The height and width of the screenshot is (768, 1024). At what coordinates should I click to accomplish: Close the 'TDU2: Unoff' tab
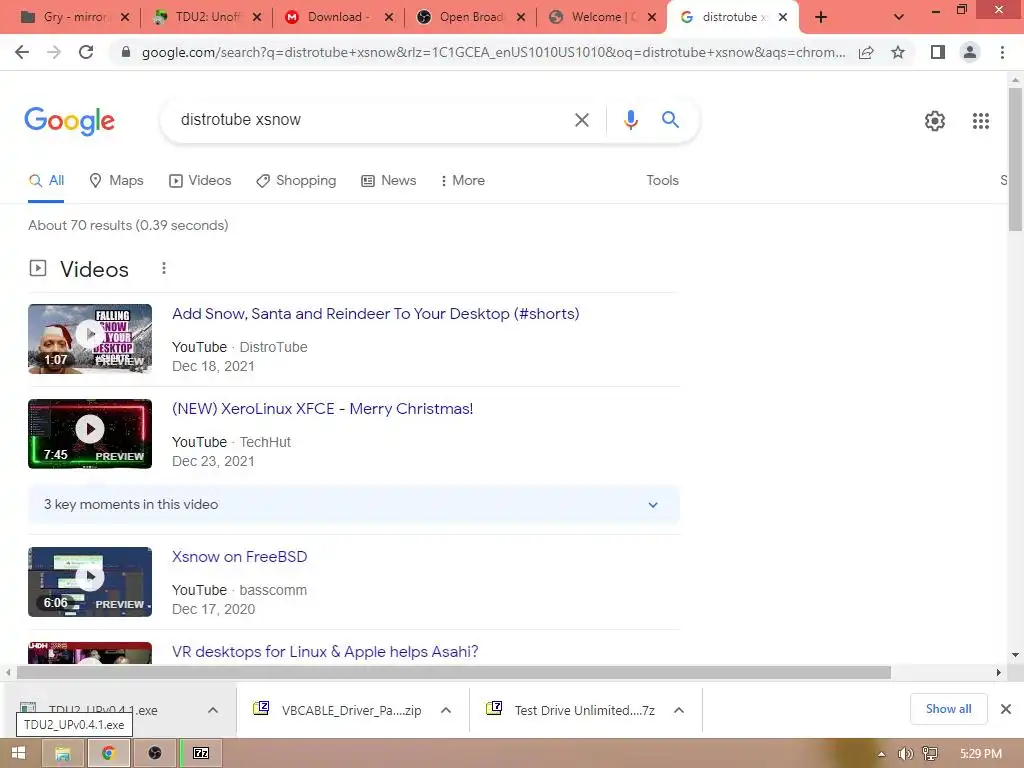pos(257,17)
